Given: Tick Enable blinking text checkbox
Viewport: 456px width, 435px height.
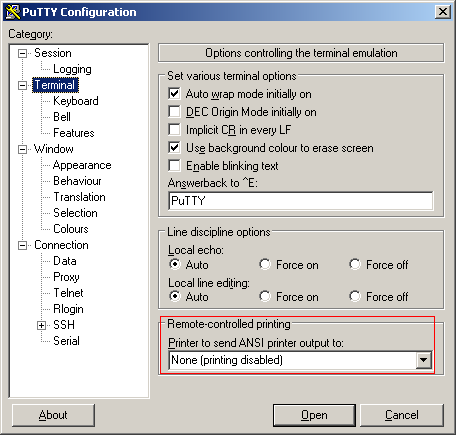Looking at the screenshot, I should (174, 166).
